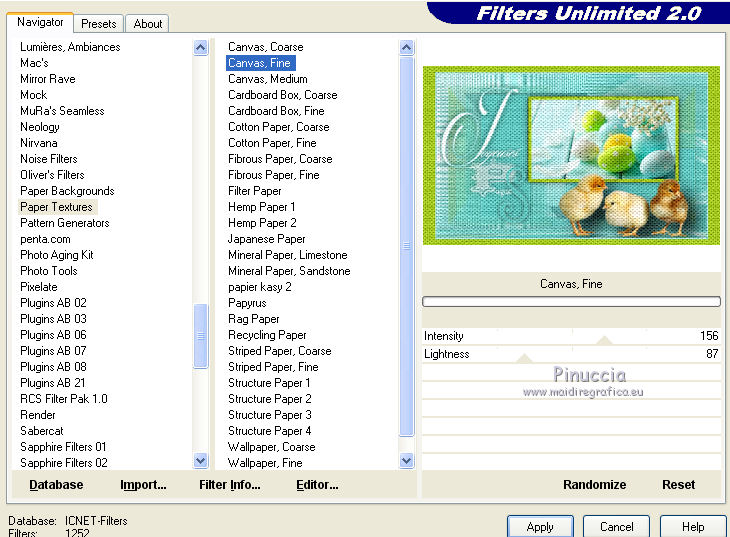Select Mirror Rave category
This screenshot has height=537, width=730.
(x=47, y=79)
